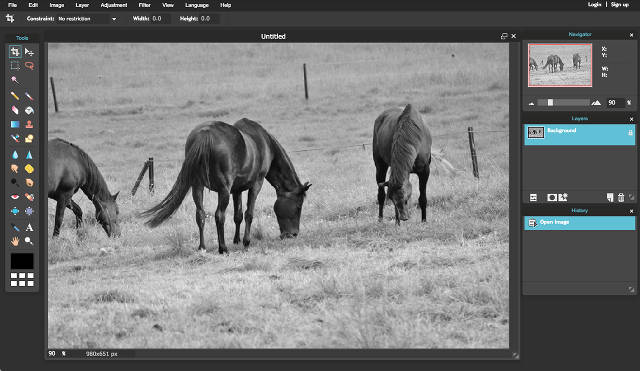Image resolution: width=640 pixels, height=371 pixels.
Task: Select the Zoom magnifier tool
Action: (29, 241)
